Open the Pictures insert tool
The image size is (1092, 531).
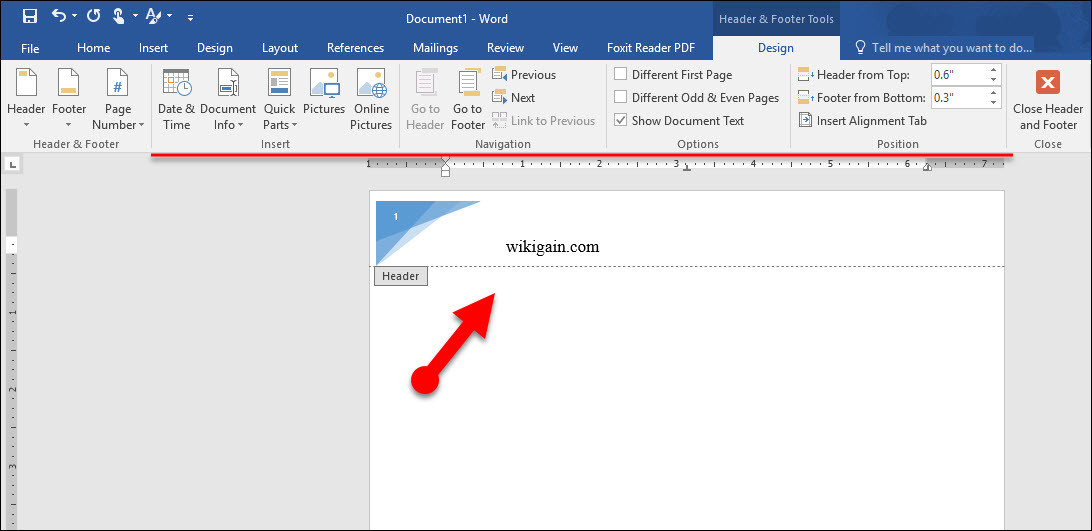click(324, 100)
